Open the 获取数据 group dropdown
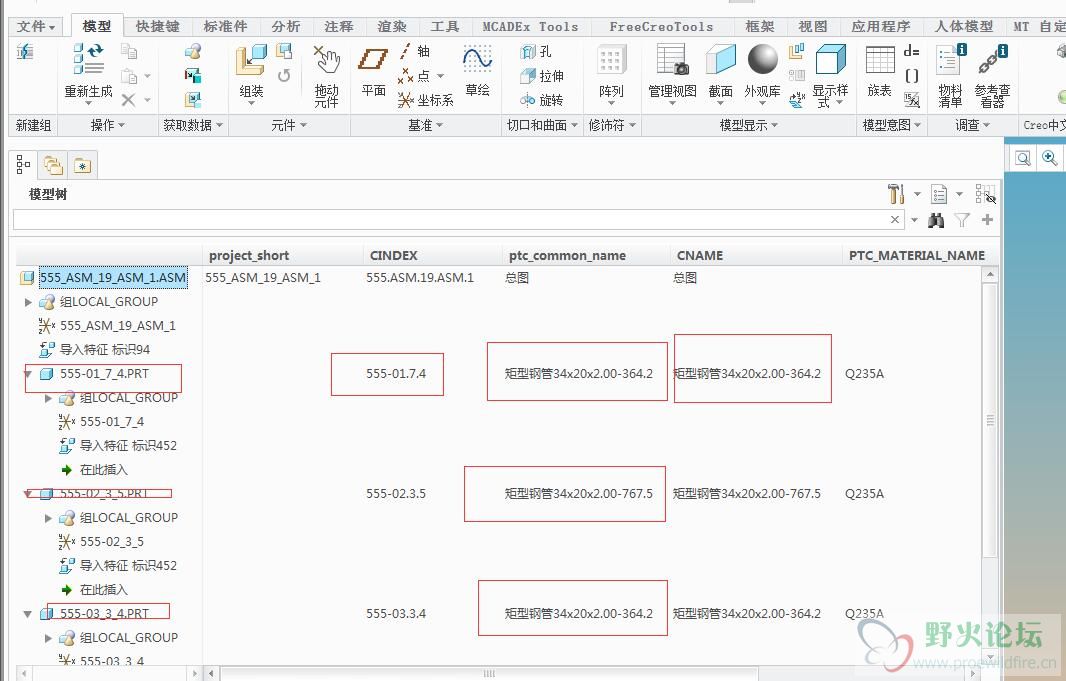The image size is (1066, 681). pos(192,125)
